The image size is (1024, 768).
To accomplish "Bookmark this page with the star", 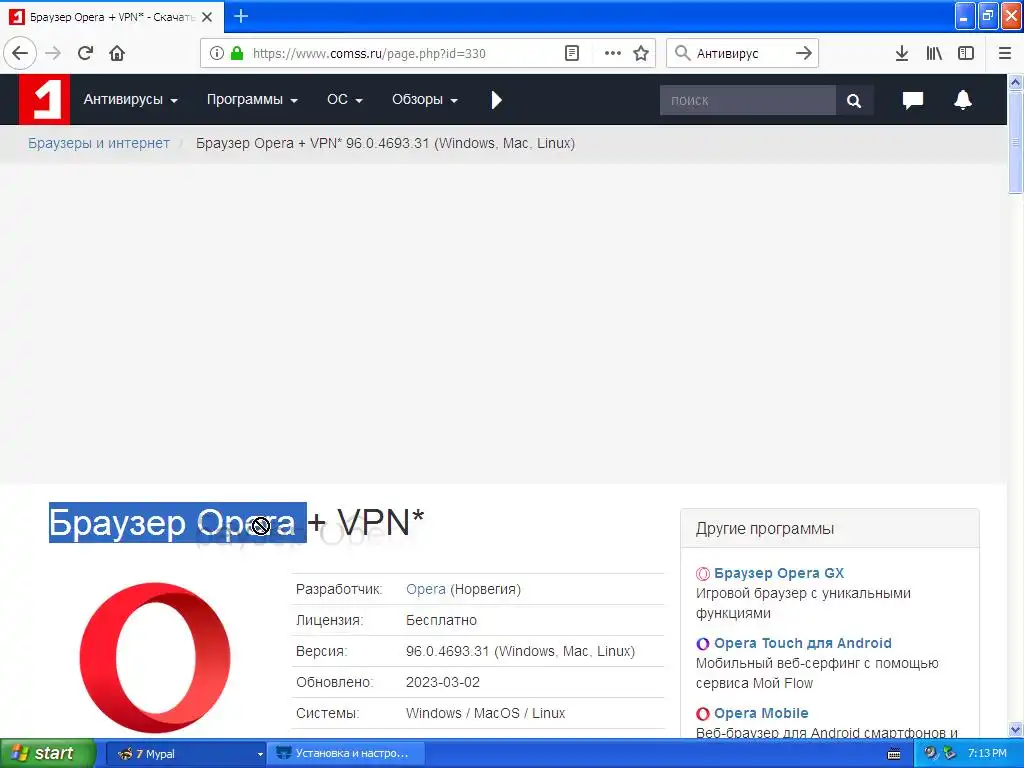I will (x=641, y=53).
